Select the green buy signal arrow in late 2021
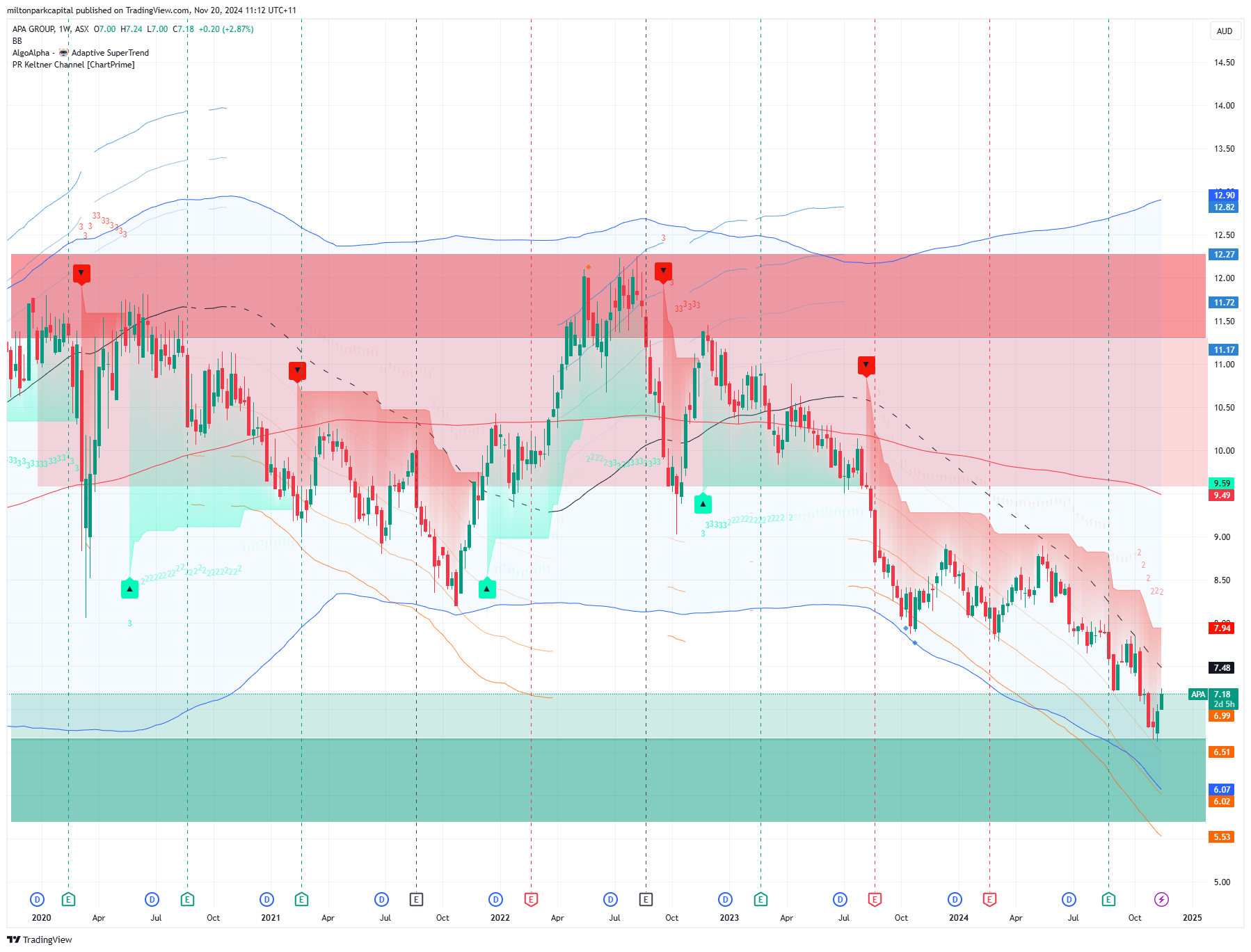Screen dimensions: 1251x952 [487, 589]
